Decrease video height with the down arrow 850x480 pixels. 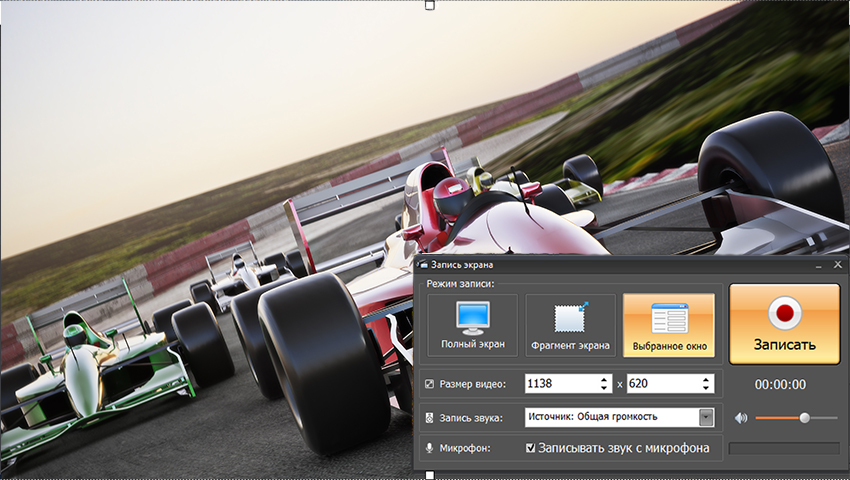tap(706, 388)
